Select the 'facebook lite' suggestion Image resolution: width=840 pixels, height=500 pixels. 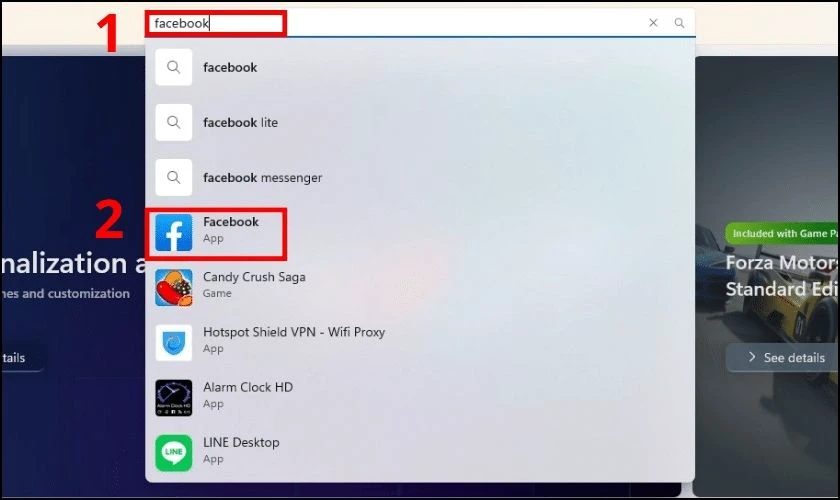click(x=420, y=123)
